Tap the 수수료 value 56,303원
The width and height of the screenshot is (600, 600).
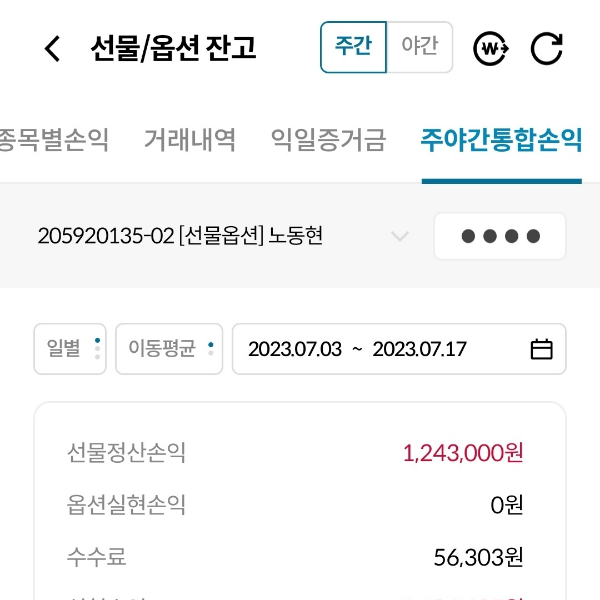(478, 557)
